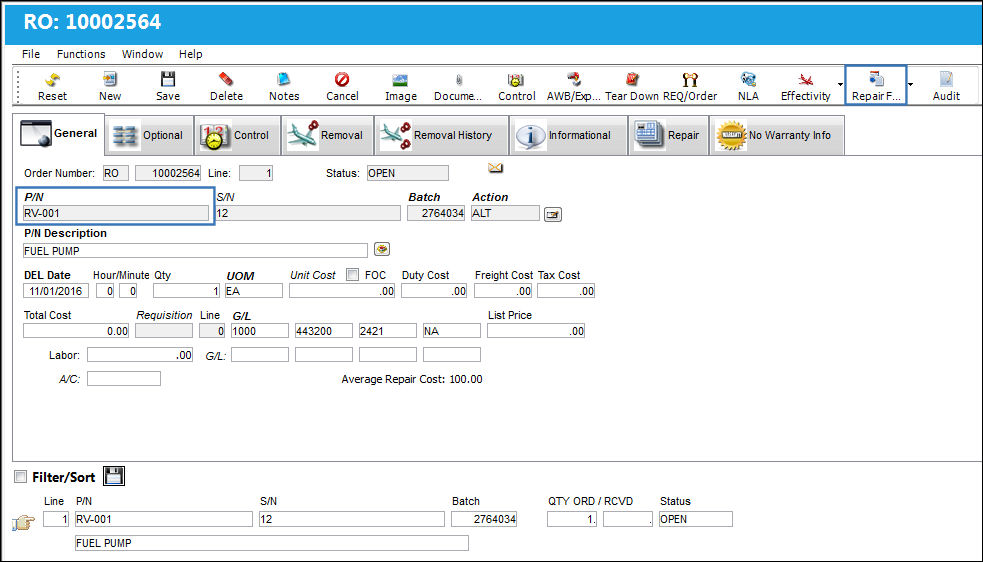Click the icon beside P/N Description field
983x562 pixels.
click(x=382, y=249)
